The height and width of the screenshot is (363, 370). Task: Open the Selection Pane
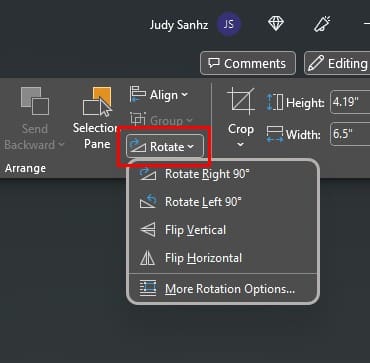pyautogui.click(x=97, y=118)
